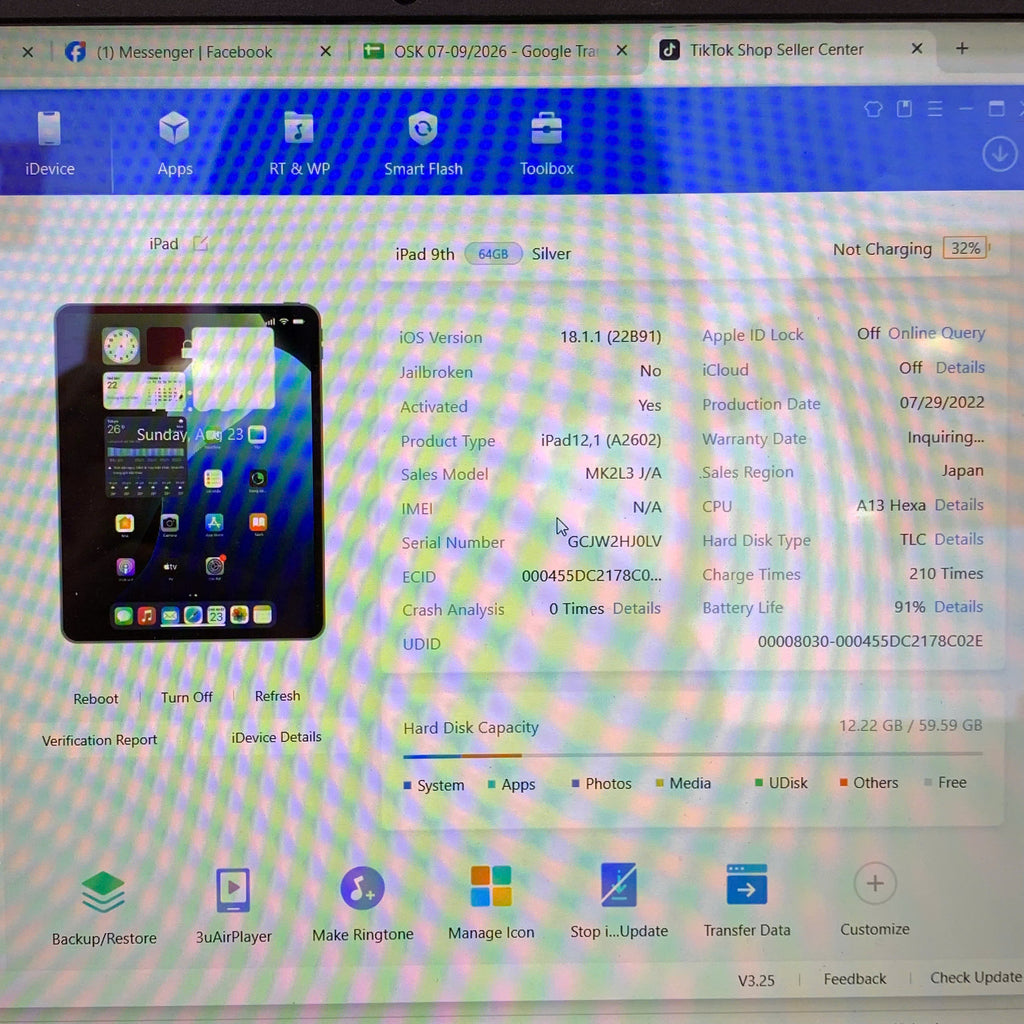The width and height of the screenshot is (1024, 1024).
Task: Click the Apps legend color square
Action: 491,784
